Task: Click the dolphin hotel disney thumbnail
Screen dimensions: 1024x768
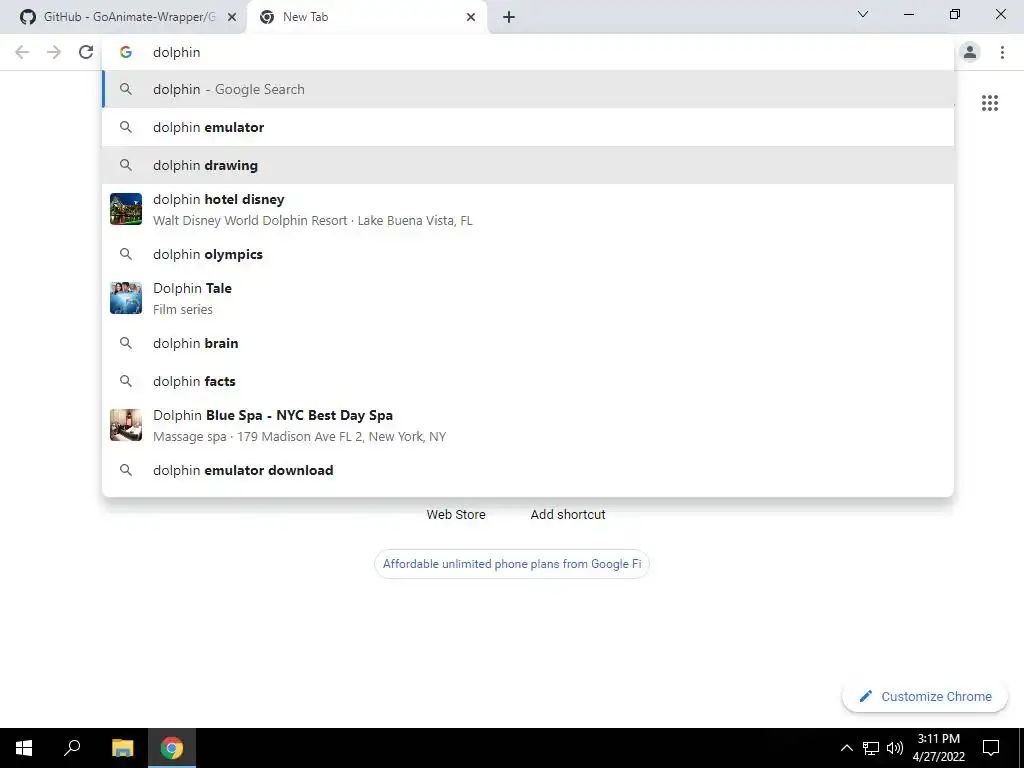Action: pyautogui.click(x=126, y=209)
